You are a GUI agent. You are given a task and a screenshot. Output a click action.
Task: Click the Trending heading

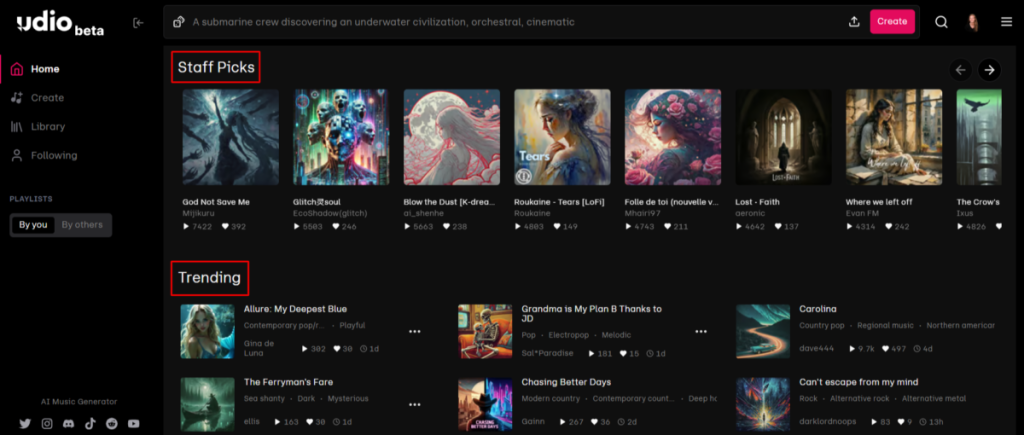pos(210,278)
